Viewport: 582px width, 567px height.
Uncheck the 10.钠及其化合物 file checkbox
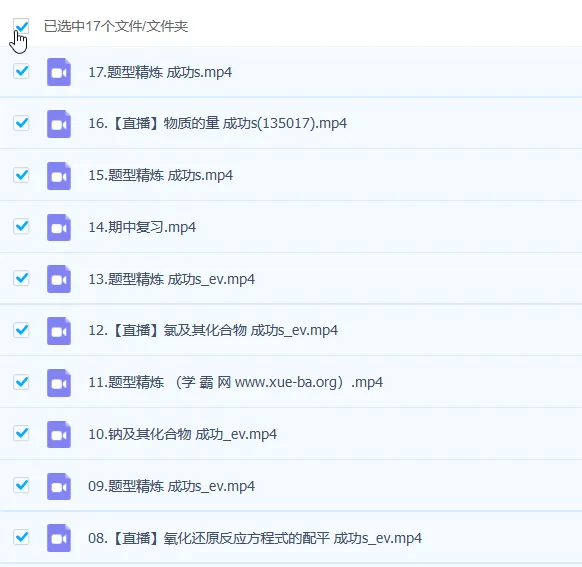click(x=21, y=433)
